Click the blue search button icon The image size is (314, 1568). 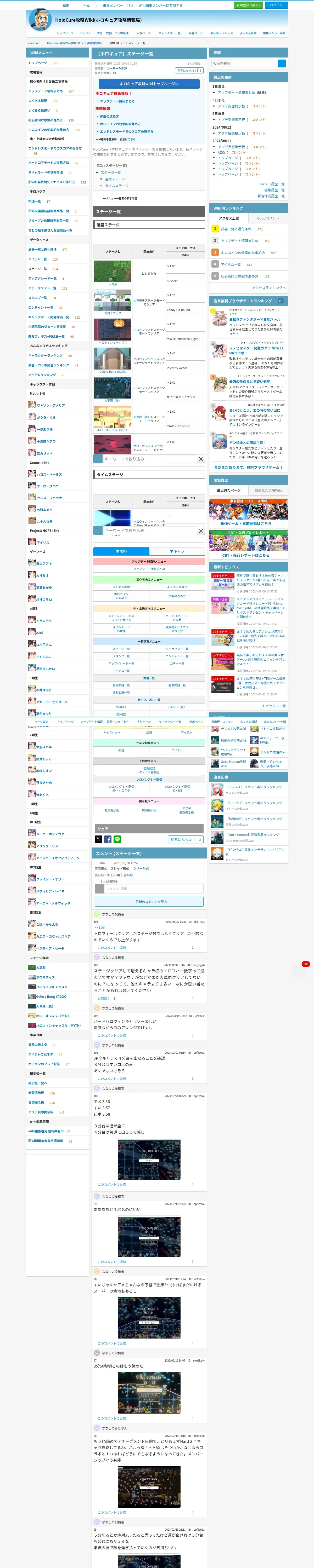[282, 63]
